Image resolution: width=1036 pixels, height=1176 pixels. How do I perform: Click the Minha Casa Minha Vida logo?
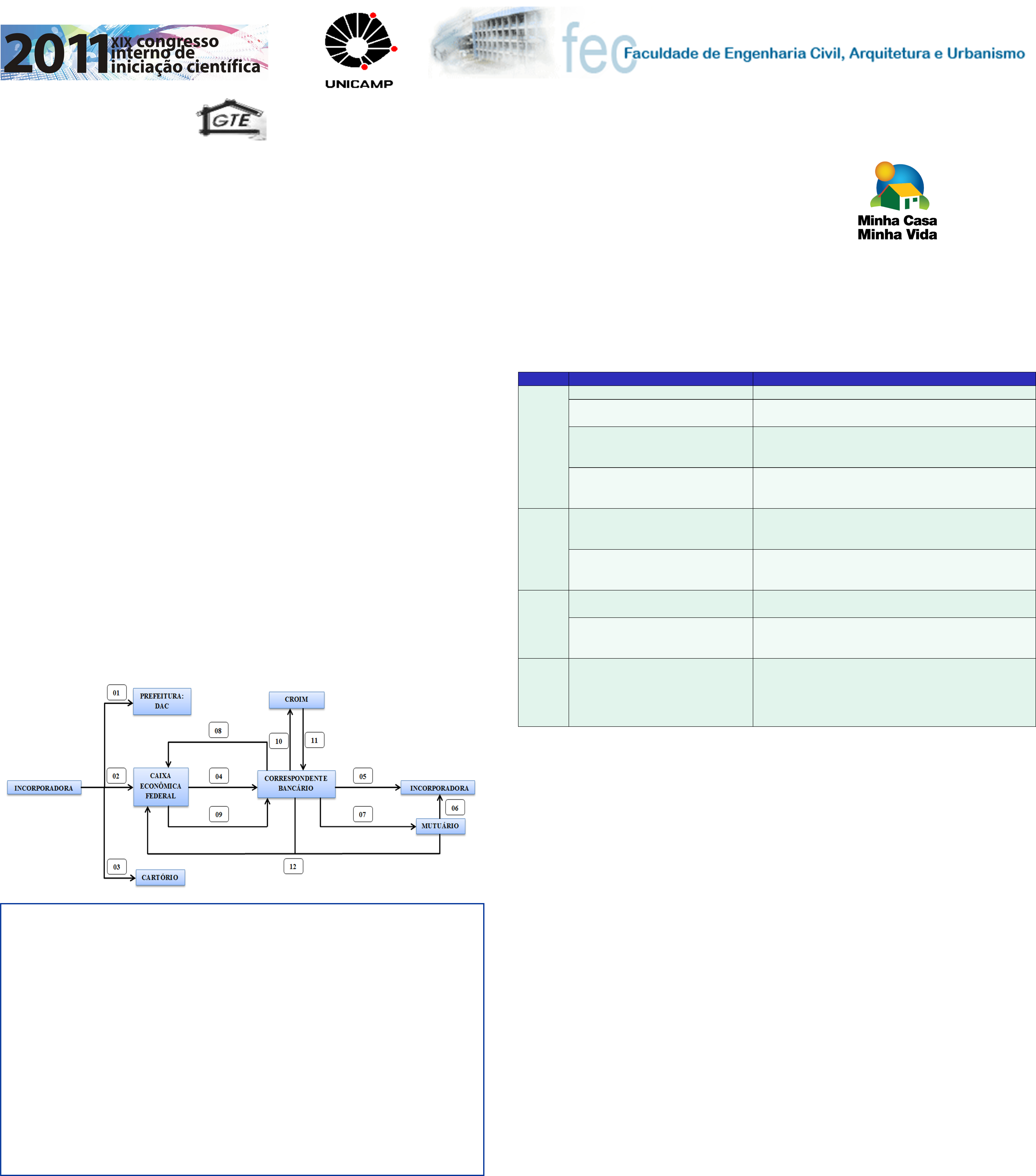click(897, 201)
